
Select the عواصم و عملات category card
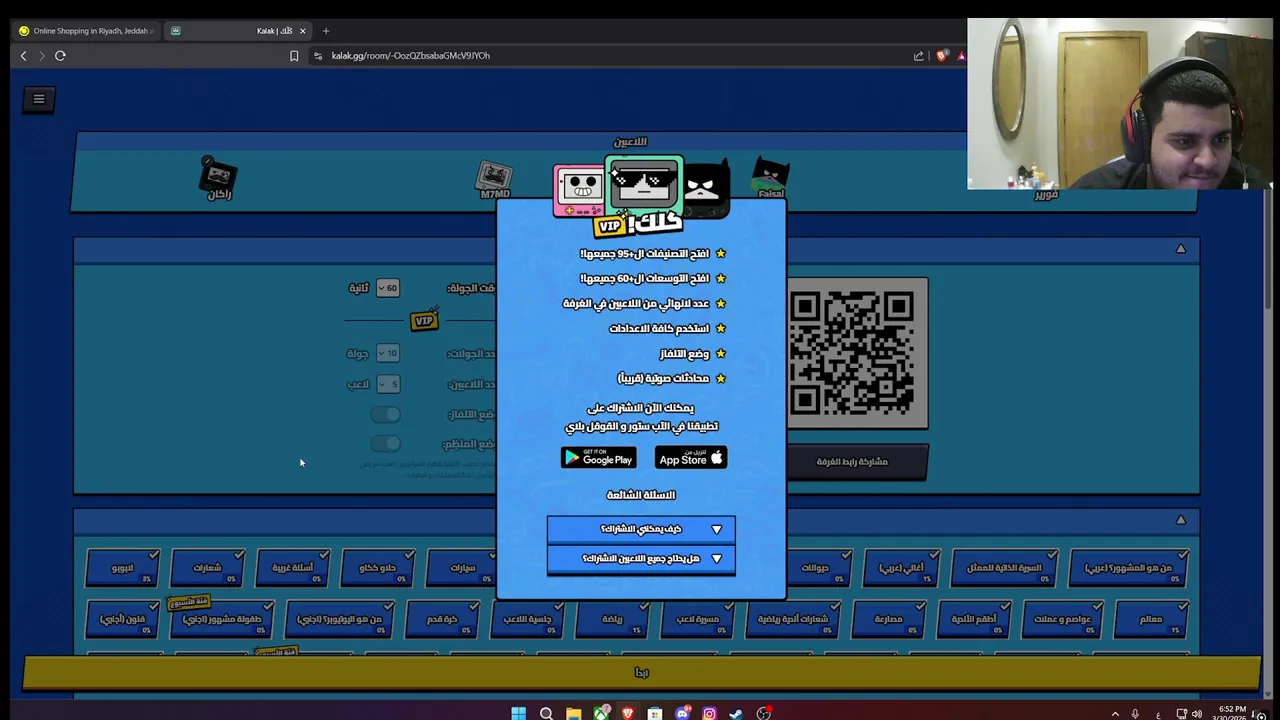1062,618
